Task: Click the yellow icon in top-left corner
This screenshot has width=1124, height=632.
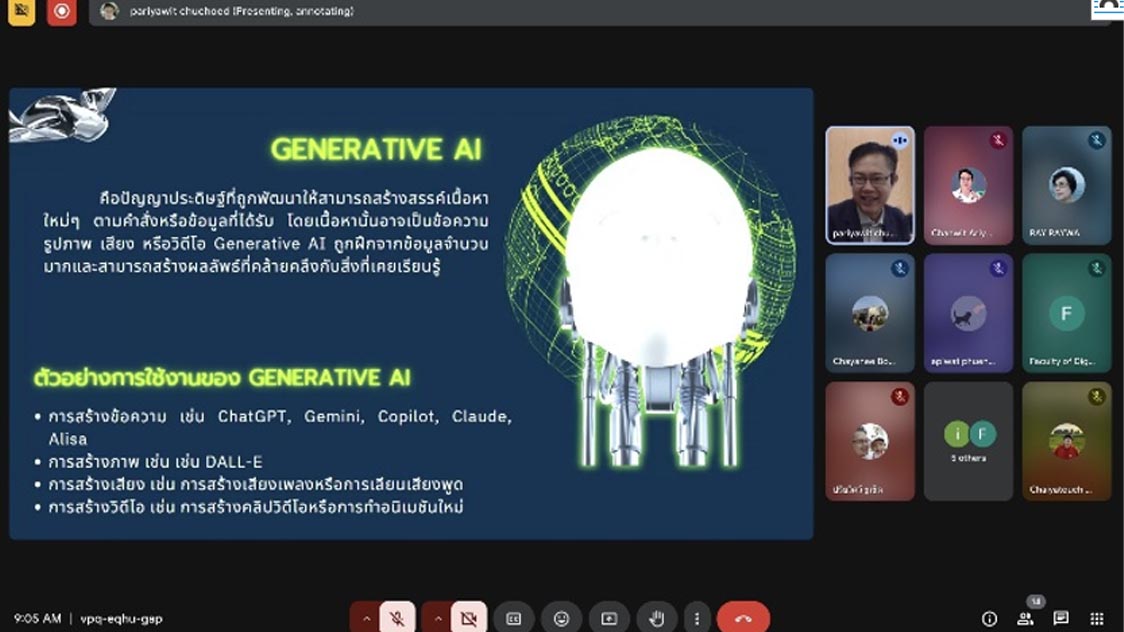Action: [x=21, y=11]
